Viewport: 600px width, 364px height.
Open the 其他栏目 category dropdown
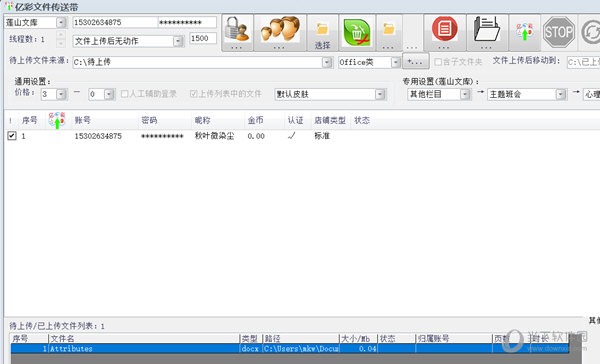tap(465, 94)
